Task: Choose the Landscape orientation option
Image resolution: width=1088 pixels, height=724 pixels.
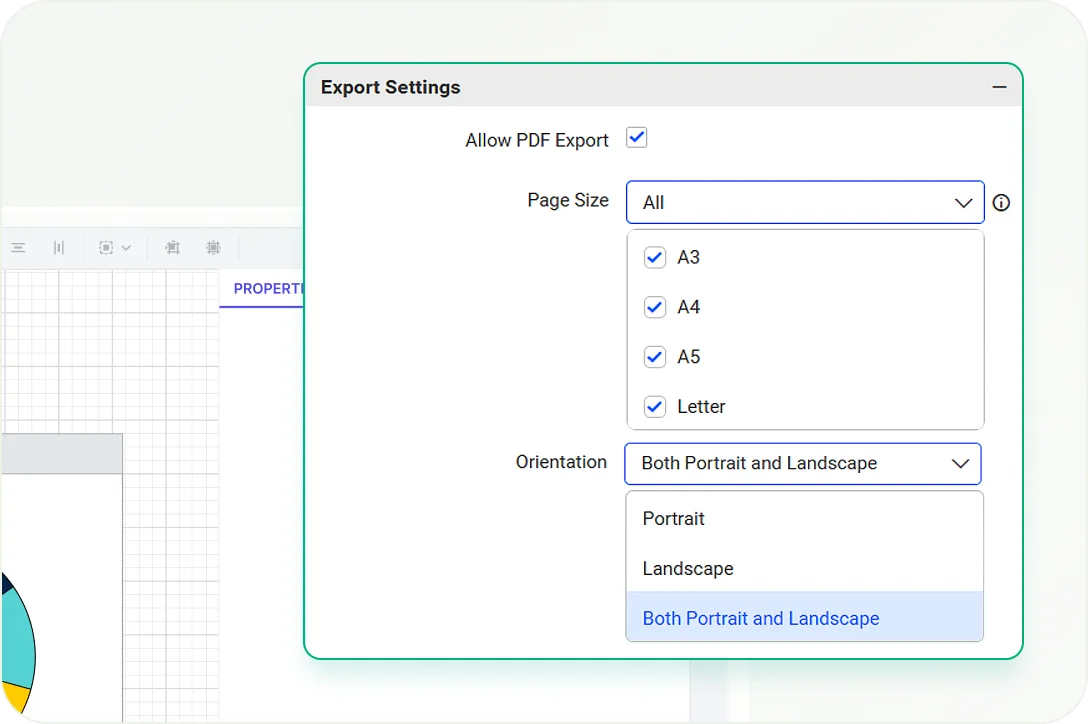Action: 688,569
